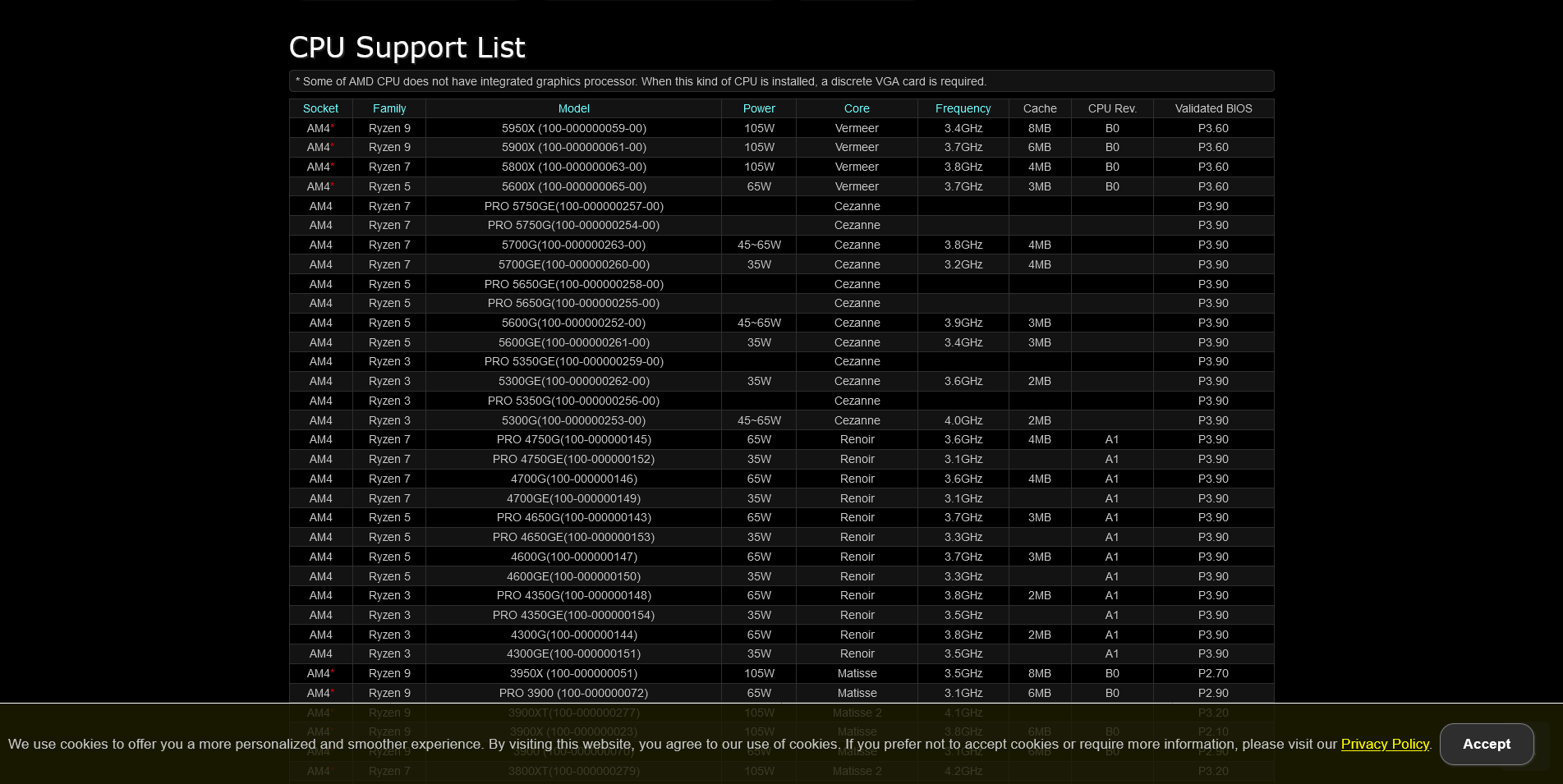1563x784 pixels.
Task: Select model 4700G(100-000000146)
Action: pyautogui.click(x=574, y=479)
